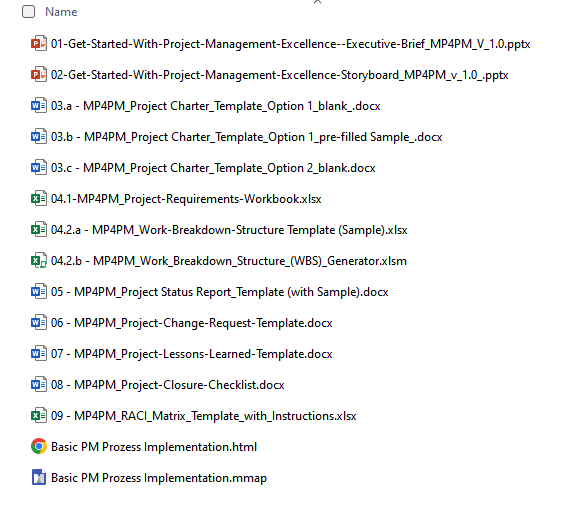Viewport: 578px width, 518px height.
Task: Click Chrome icon of Basic PM Prozess Implementation.html
Action: click(39, 446)
